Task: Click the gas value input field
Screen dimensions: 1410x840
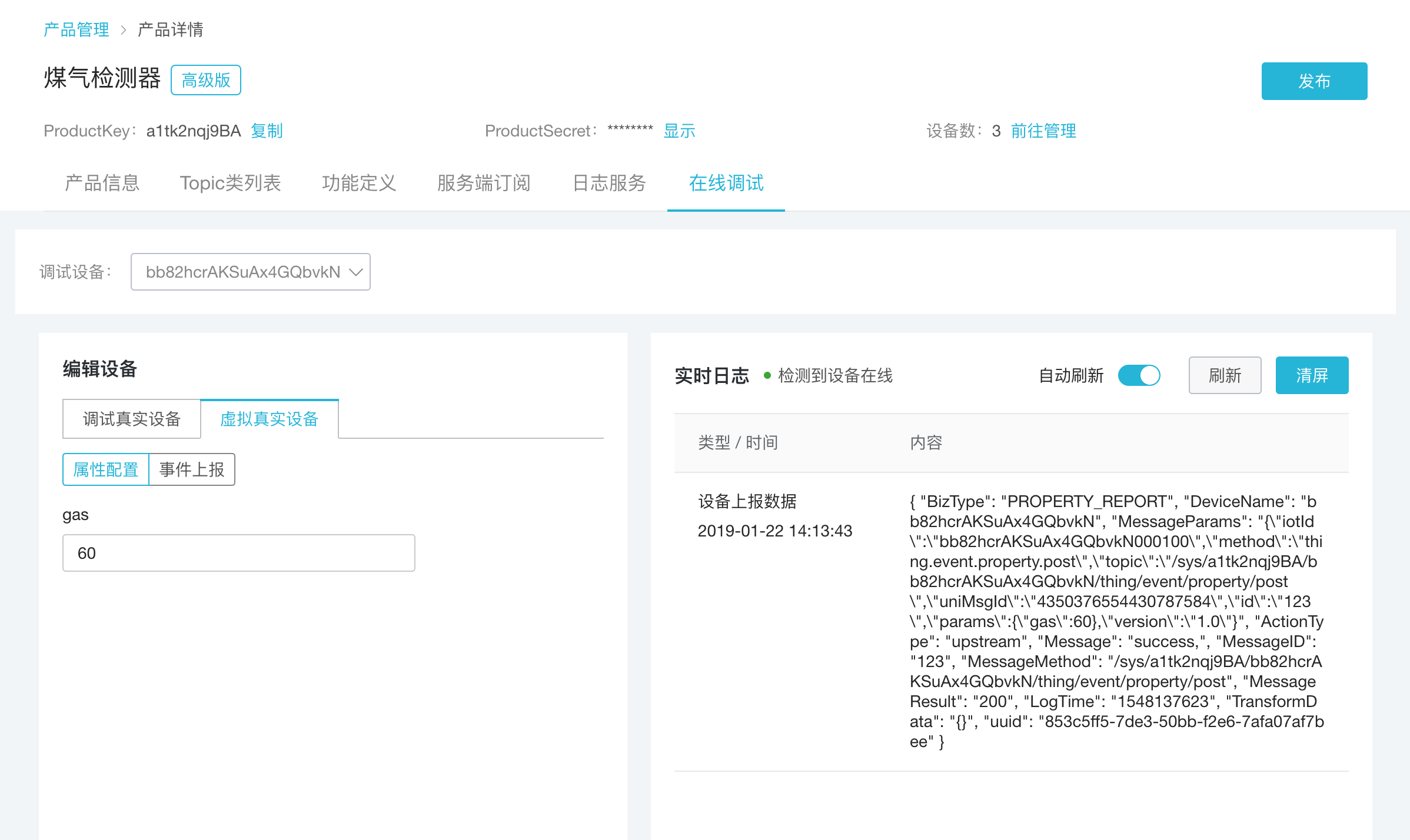Action: pos(238,553)
